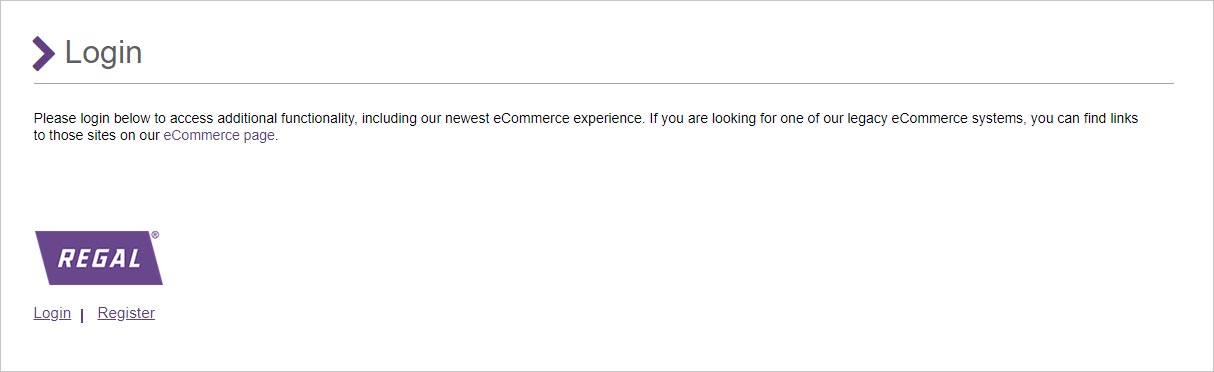Follow the Login link below the logo
The width and height of the screenshot is (1214, 372).
point(52,313)
